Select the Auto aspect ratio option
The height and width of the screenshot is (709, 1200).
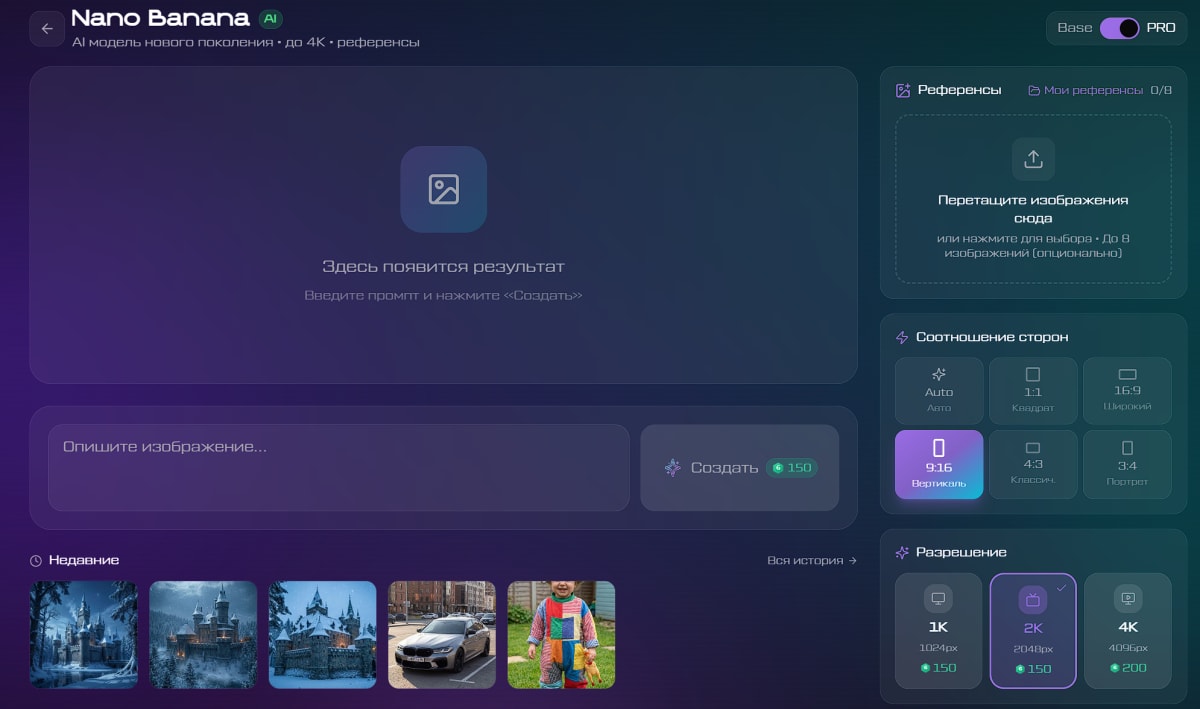click(x=938, y=390)
